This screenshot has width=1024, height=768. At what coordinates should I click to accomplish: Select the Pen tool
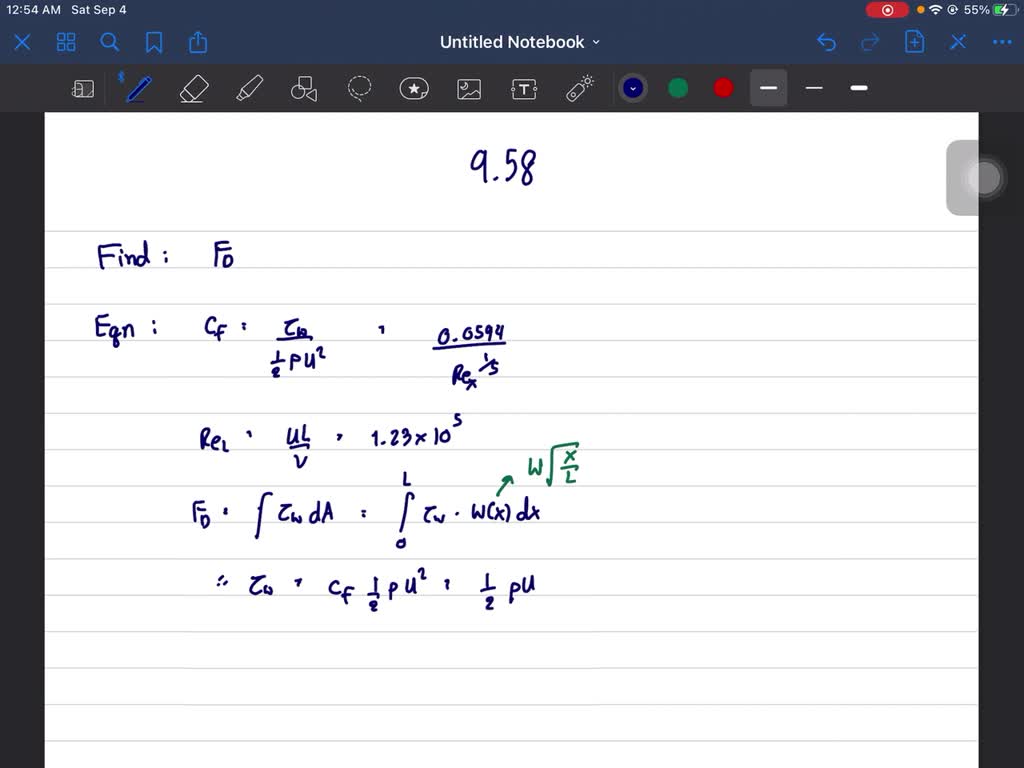(137, 88)
